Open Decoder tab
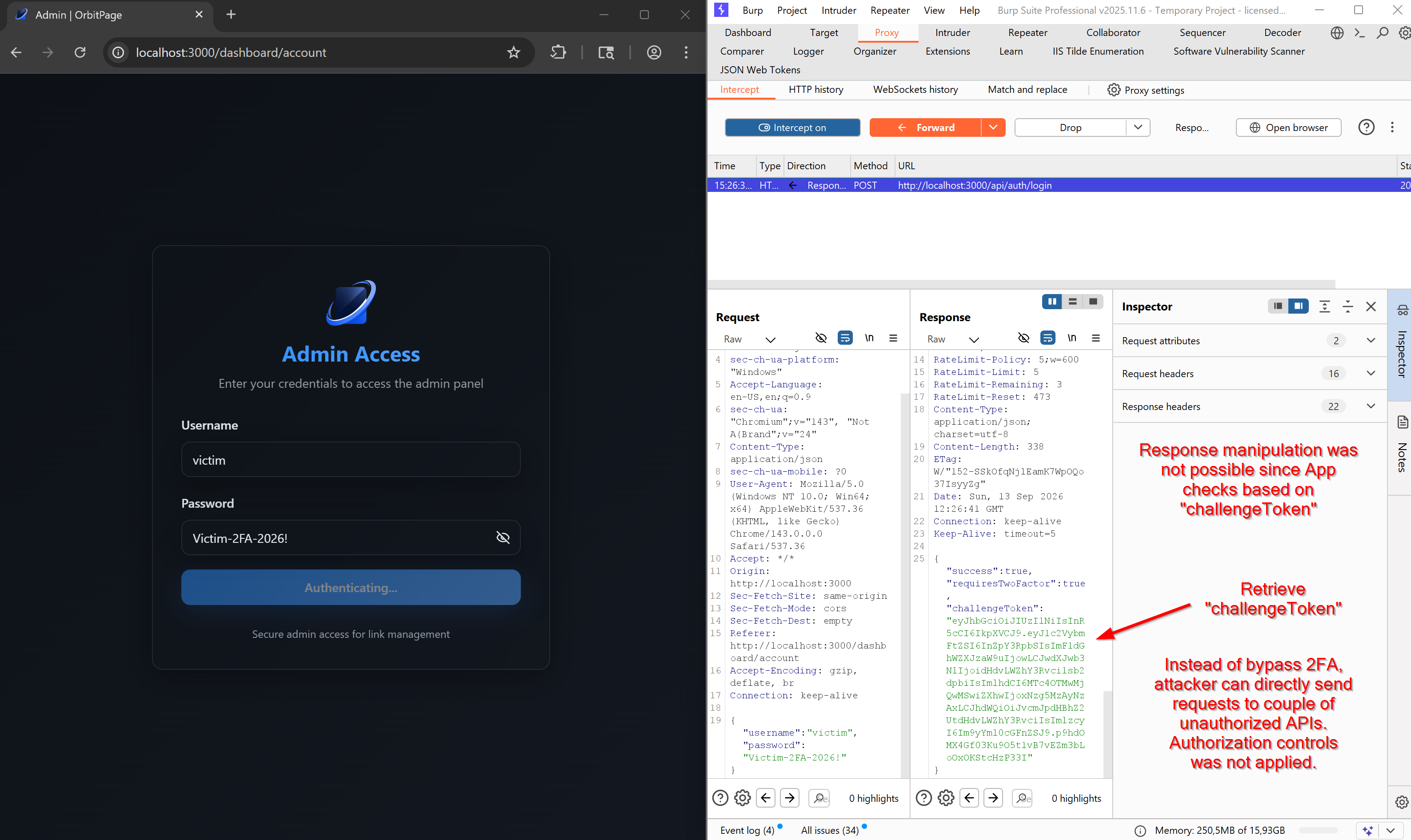Screen dimensions: 1411x840 point(1283,33)
